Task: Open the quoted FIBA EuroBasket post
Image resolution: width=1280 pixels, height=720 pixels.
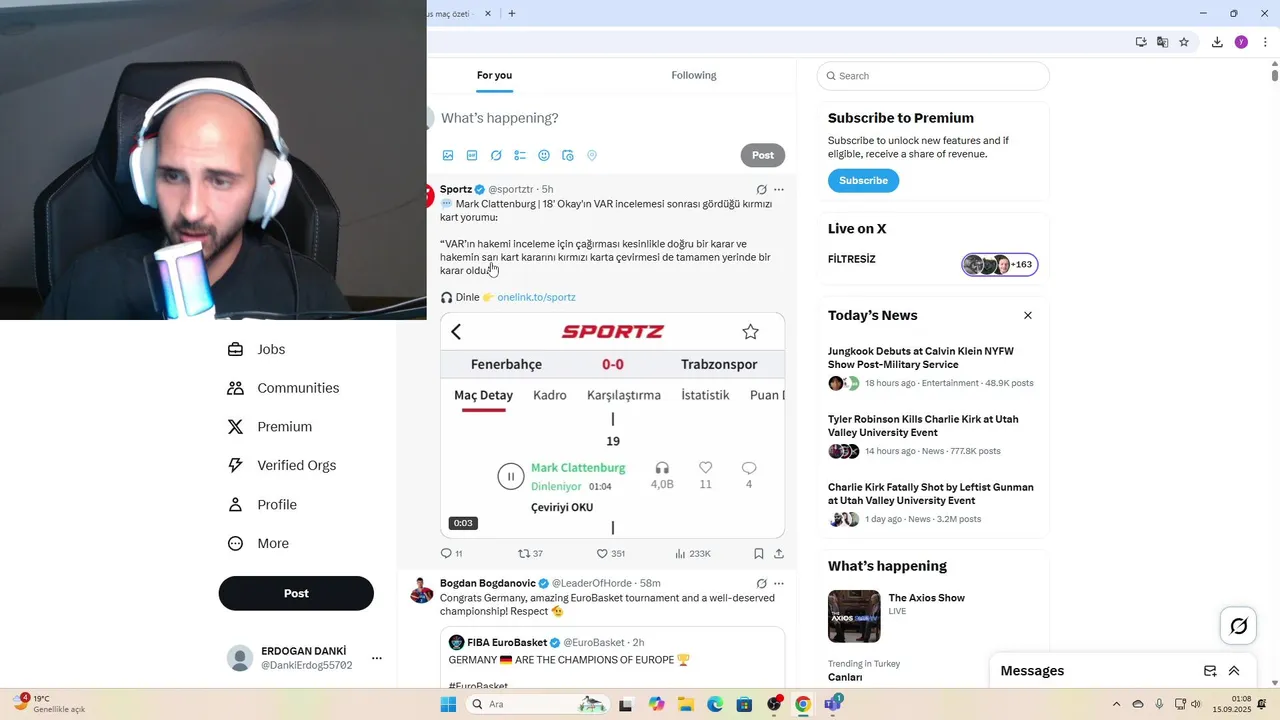Action: 612,658
